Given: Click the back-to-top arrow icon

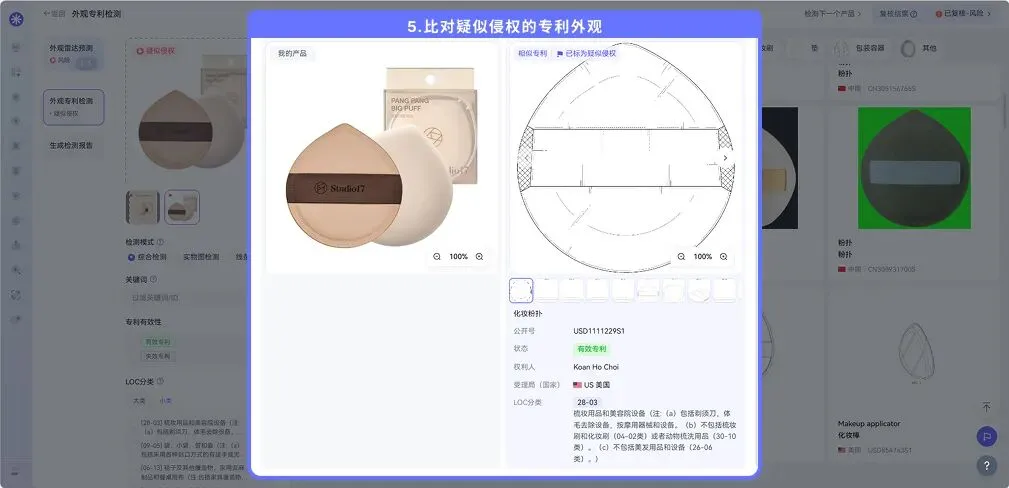Looking at the screenshot, I should (x=986, y=408).
